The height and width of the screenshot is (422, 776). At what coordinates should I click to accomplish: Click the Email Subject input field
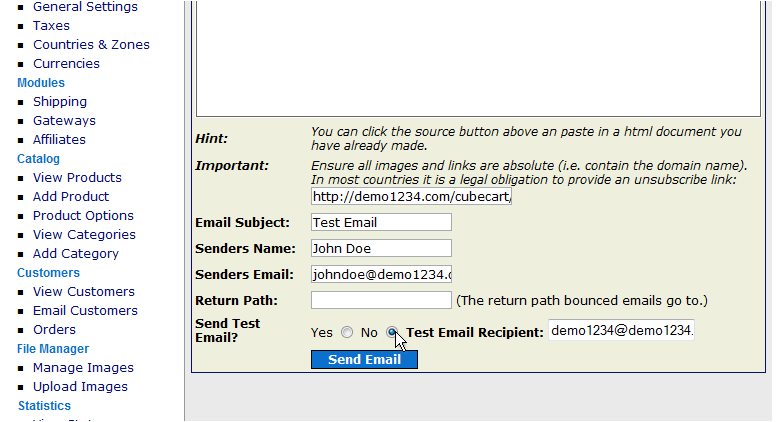coord(381,222)
